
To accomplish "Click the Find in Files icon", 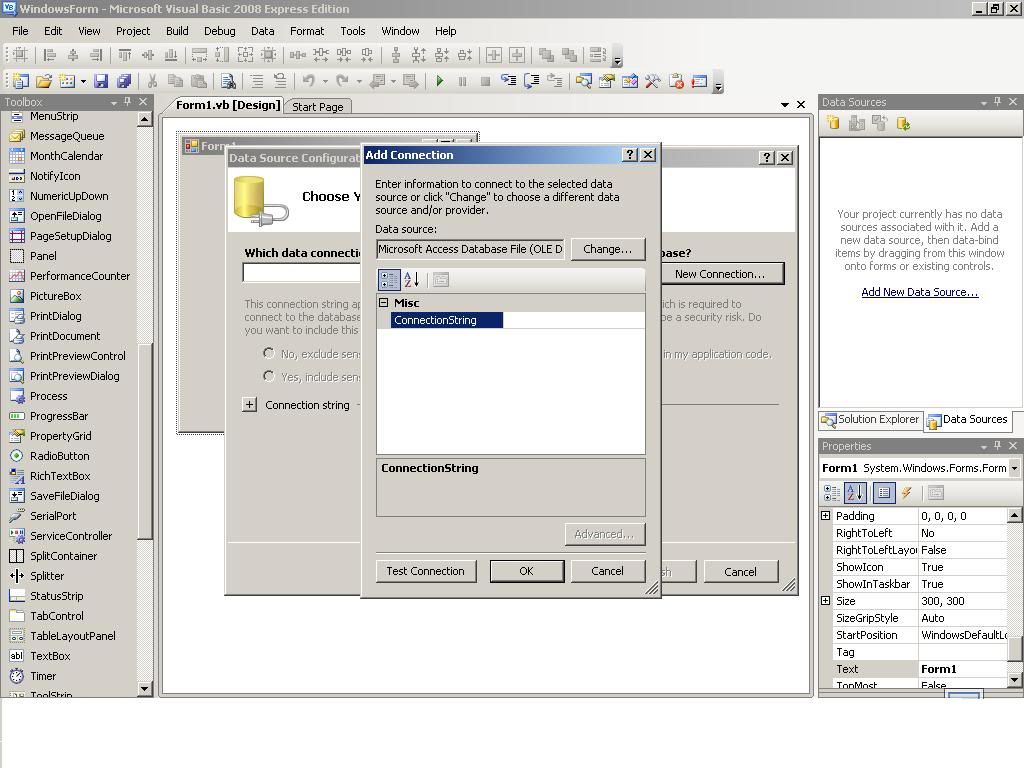I will [228, 81].
